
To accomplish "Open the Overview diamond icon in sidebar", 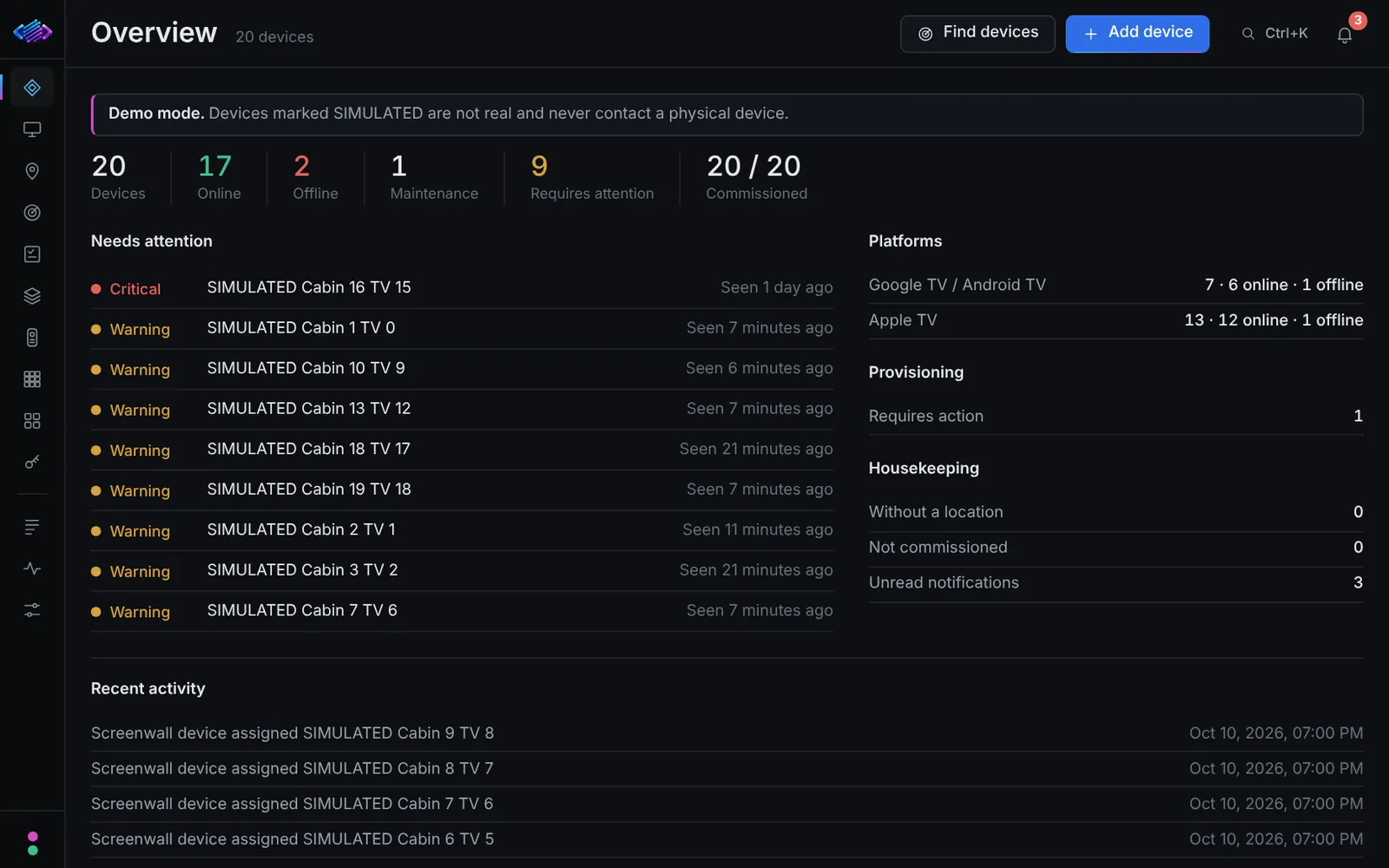I will [x=32, y=88].
